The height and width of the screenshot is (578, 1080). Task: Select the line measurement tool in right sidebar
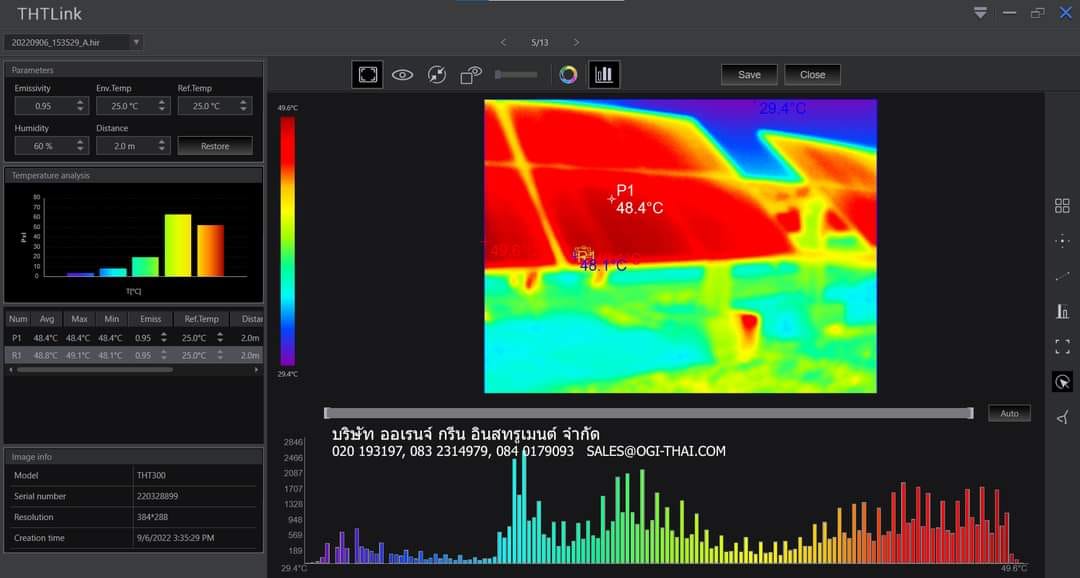click(1062, 276)
